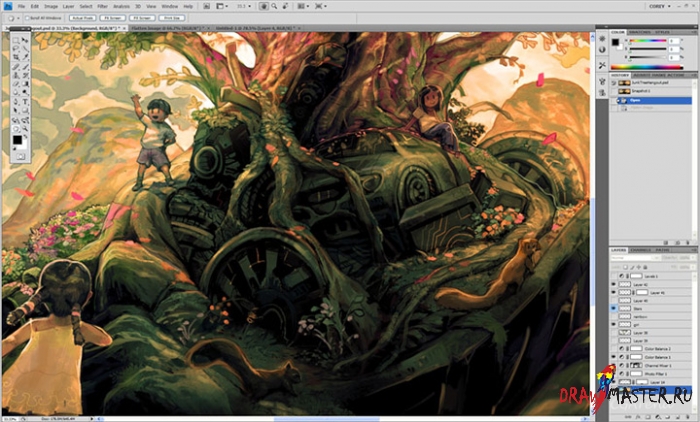Viewport: 700px width, 422px height.
Task: Delete layer trash icon
Action: [x=688, y=416]
